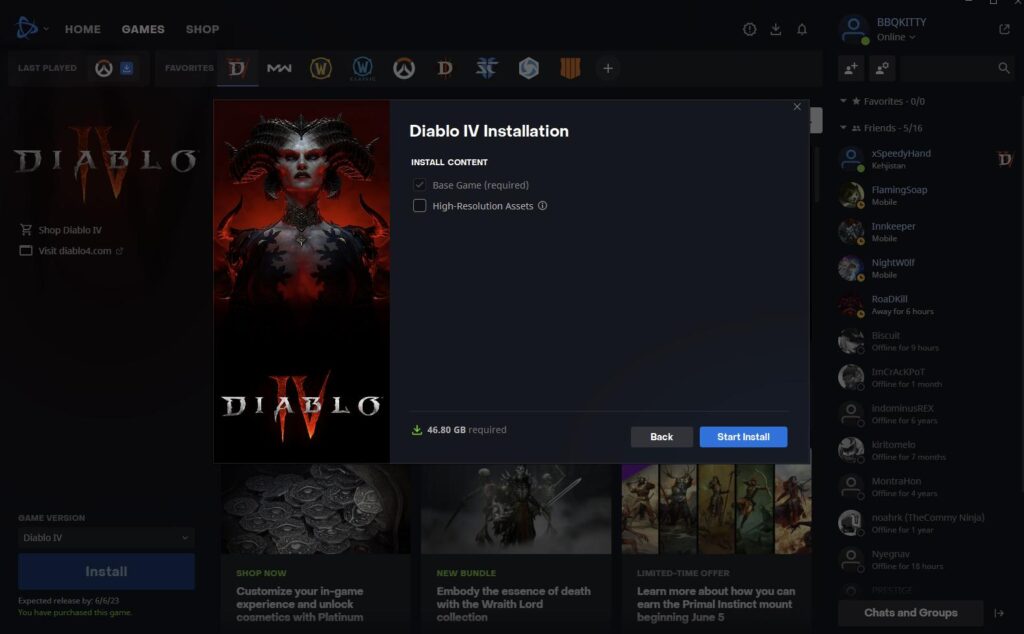The width and height of the screenshot is (1024, 634).
Task: Select Heroes of the Storm in favorites
Action: [529, 68]
